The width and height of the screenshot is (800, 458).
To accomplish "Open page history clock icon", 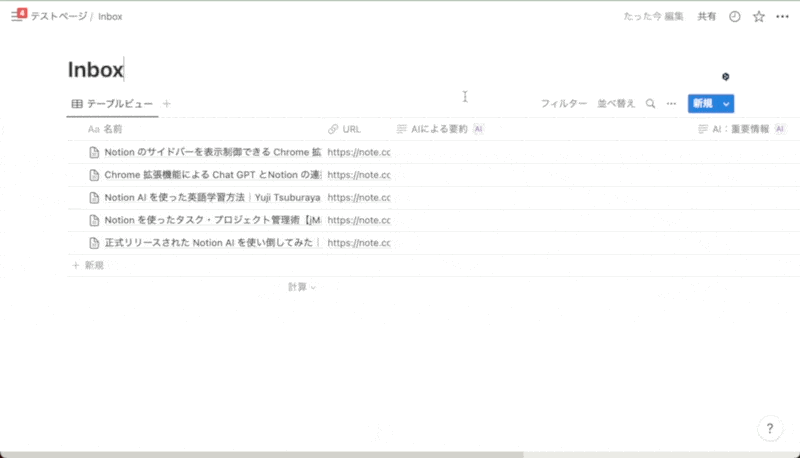I will (735, 16).
